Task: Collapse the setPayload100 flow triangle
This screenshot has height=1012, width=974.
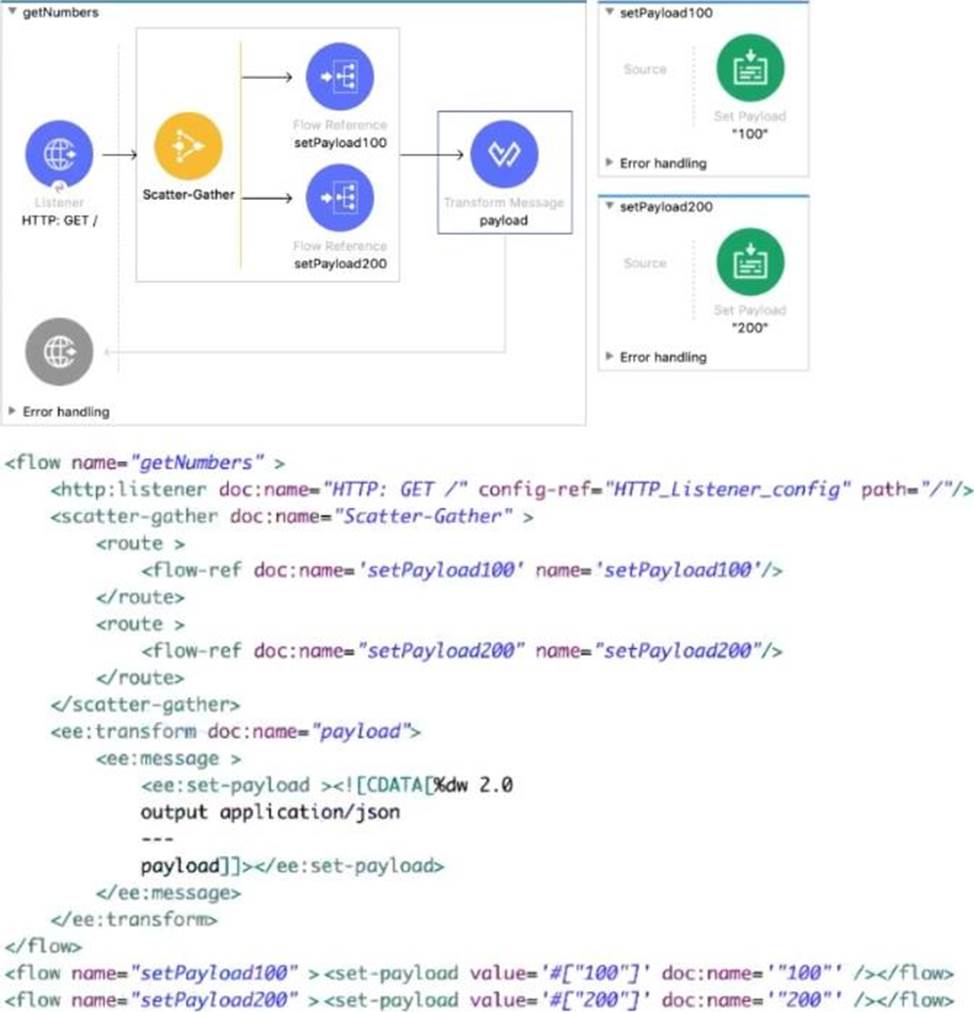Action: (x=610, y=13)
